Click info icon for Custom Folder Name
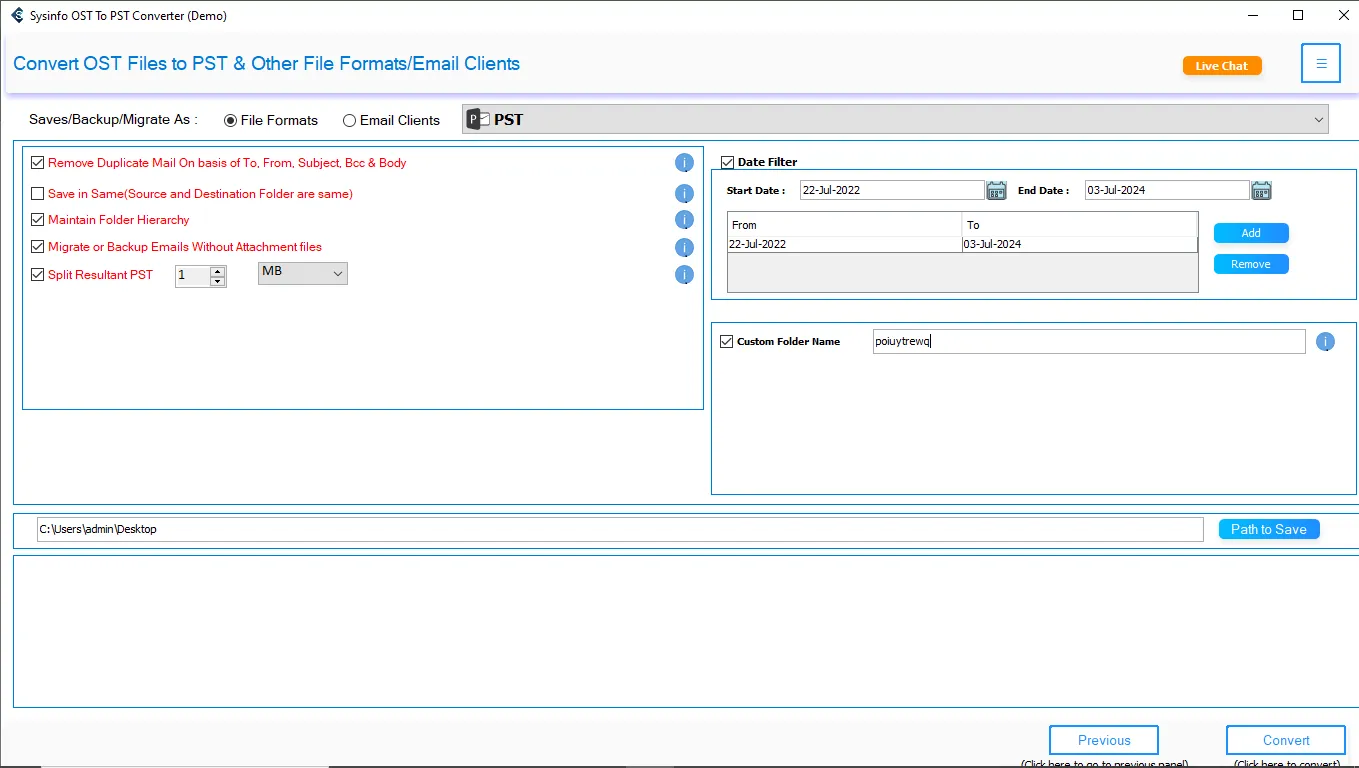Screen dimensions: 1359x768 tap(1325, 342)
